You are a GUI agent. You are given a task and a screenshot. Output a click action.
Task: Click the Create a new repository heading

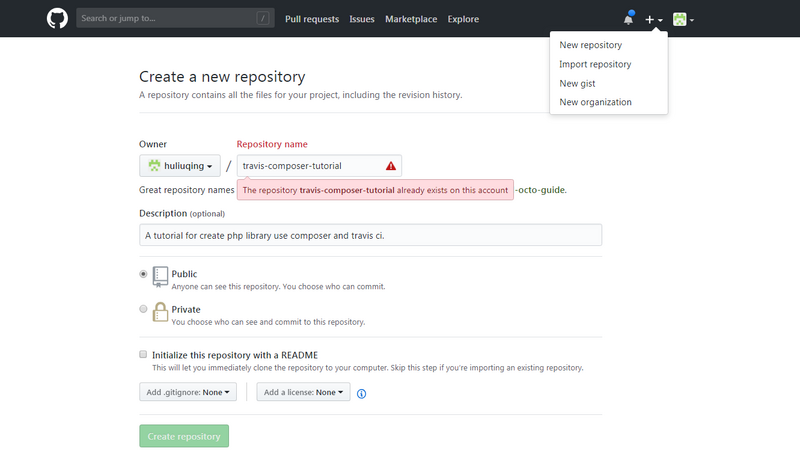tap(222, 76)
